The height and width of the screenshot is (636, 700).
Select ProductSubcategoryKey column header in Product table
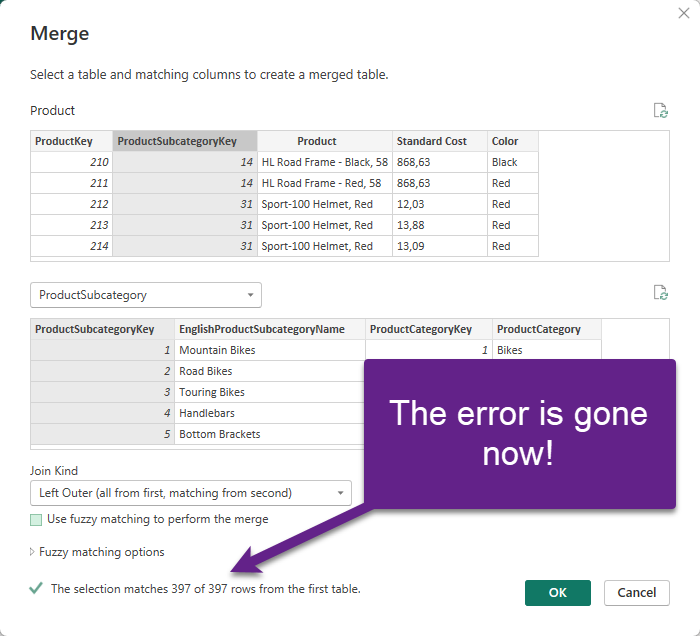pyautogui.click(x=184, y=141)
